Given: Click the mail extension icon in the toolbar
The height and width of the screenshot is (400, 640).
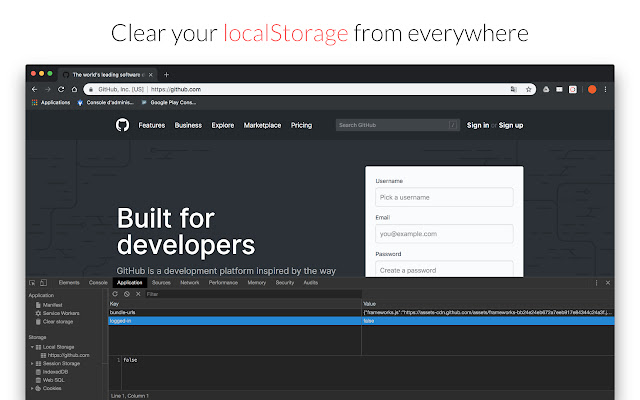Looking at the screenshot, I should pyautogui.click(x=559, y=89).
